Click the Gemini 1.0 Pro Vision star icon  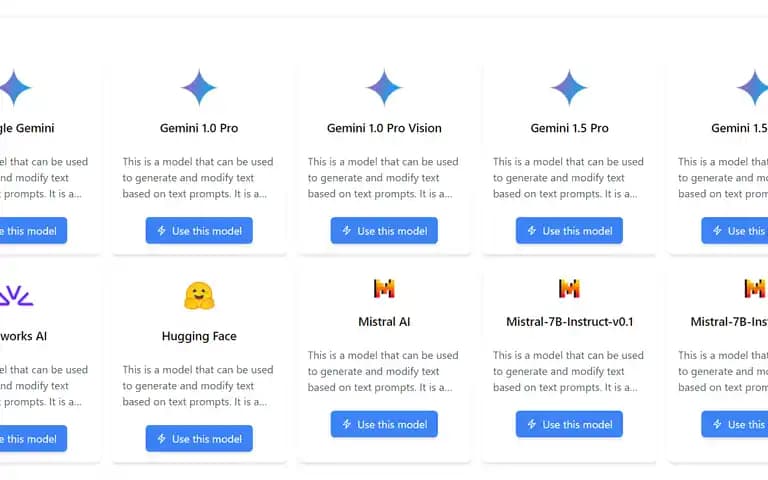click(384, 88)
